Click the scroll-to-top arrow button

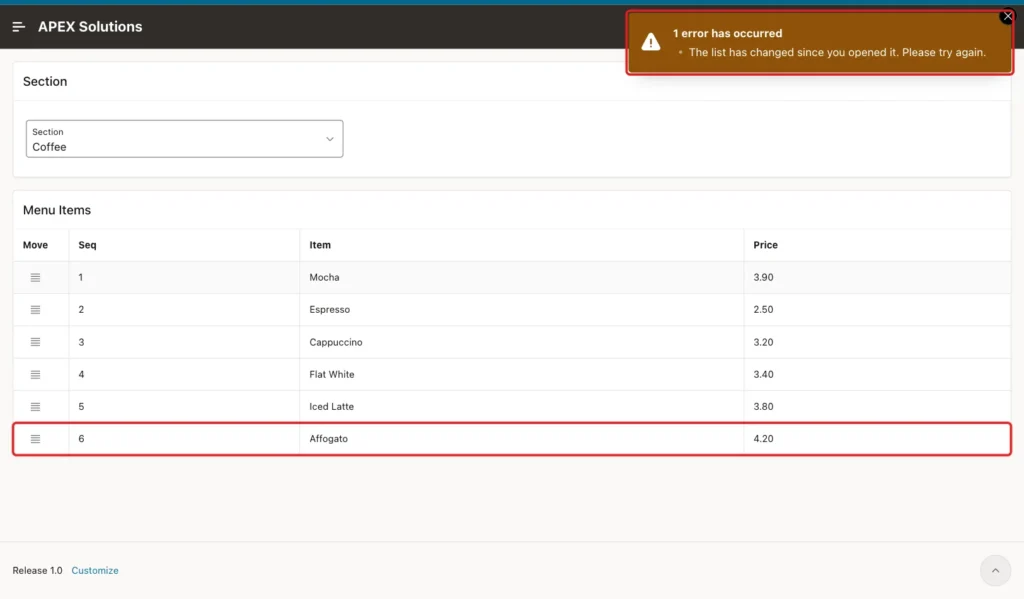[x=995, y=570]
